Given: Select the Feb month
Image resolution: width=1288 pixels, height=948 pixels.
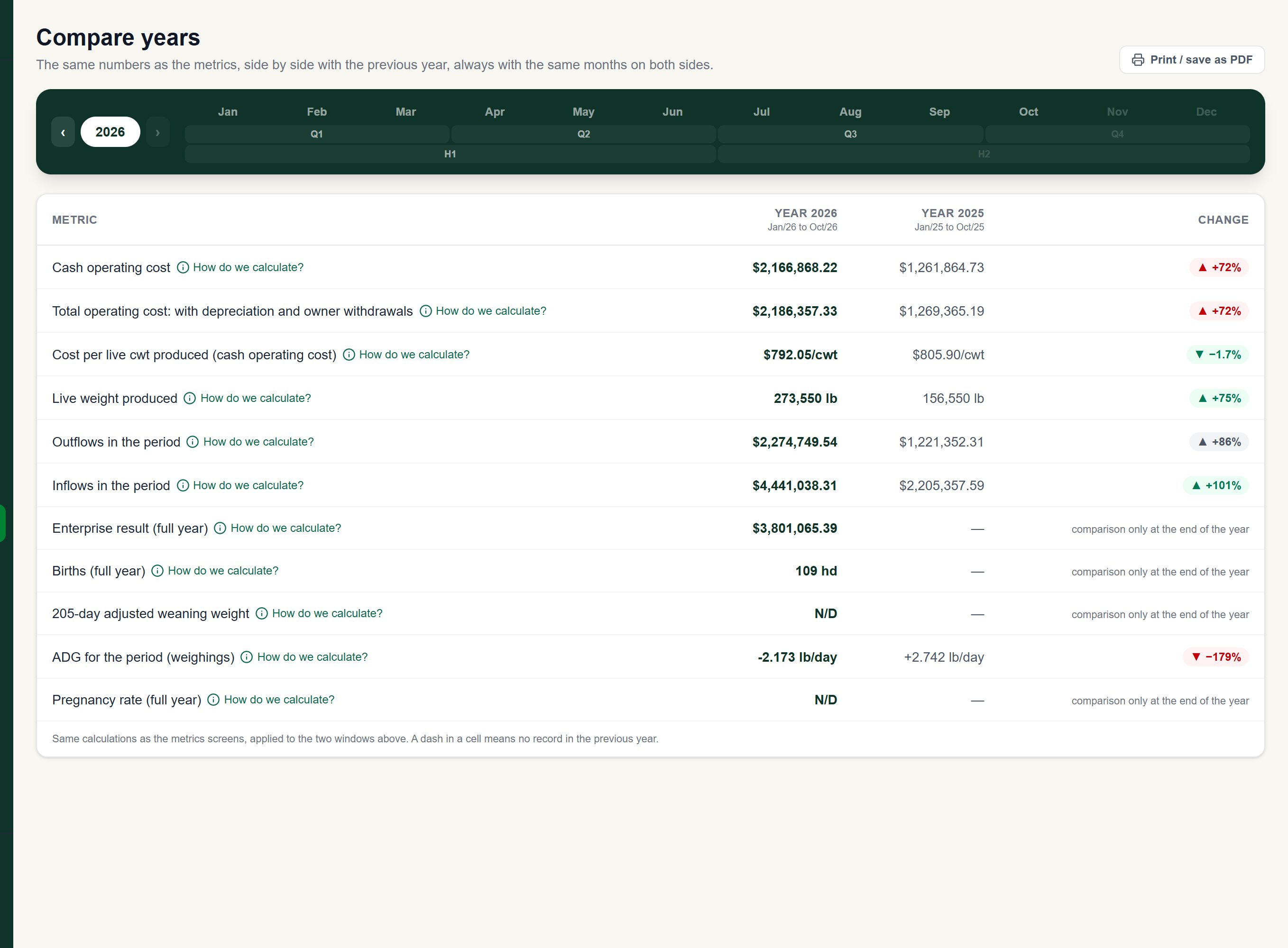Looking at the screenshot, I should (317, 112).
